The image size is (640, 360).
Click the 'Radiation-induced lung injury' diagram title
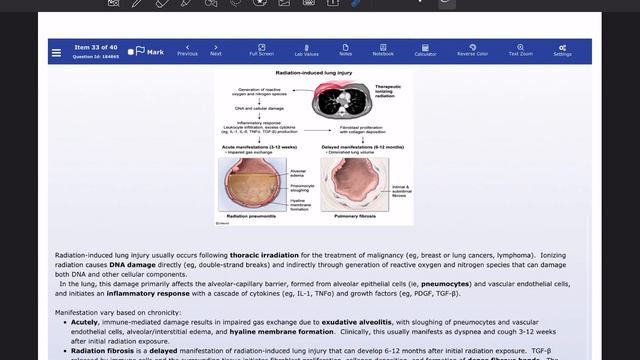tap(313, 73)
